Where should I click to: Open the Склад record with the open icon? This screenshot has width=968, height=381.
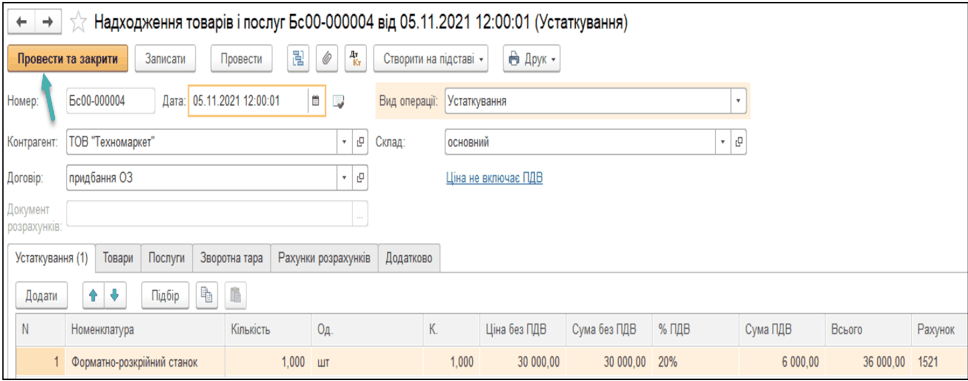738,143
